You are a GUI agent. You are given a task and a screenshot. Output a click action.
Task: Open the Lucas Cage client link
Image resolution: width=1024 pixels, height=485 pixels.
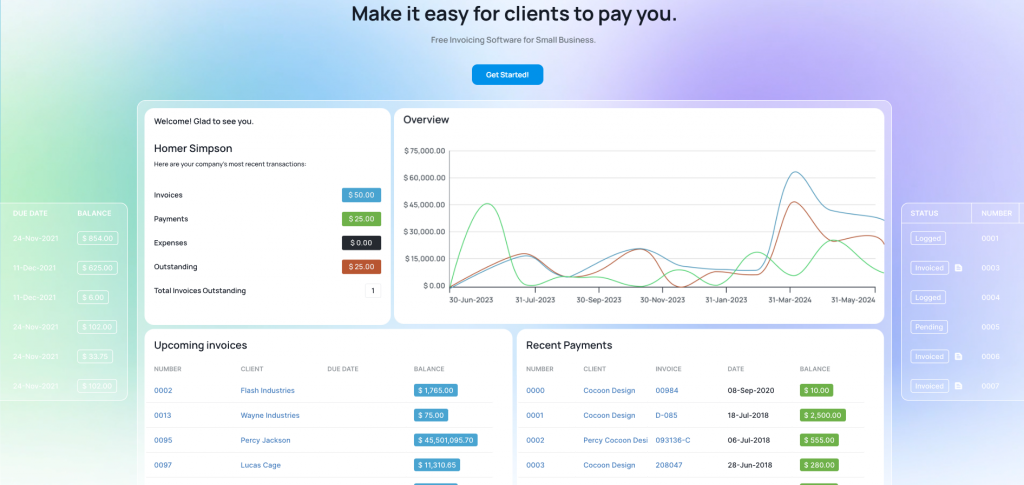pos(259,465)
